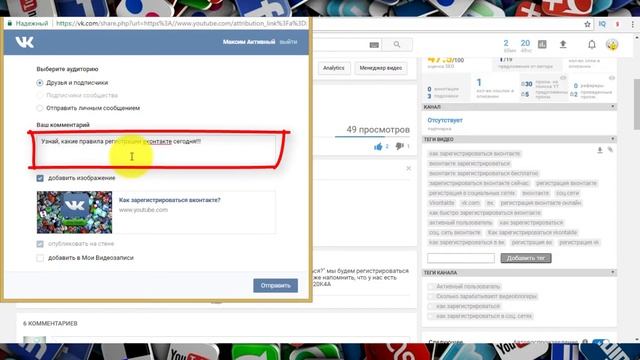The width and height of the screenshot is (640, 360).
Task: Click the "Отправить" button in VK dialog
Action: pyautogui.click(x=276, y=285)
